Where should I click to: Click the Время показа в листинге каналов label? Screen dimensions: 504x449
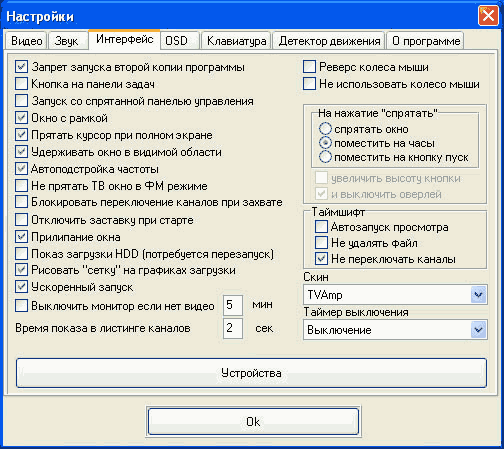click(103, 328)
